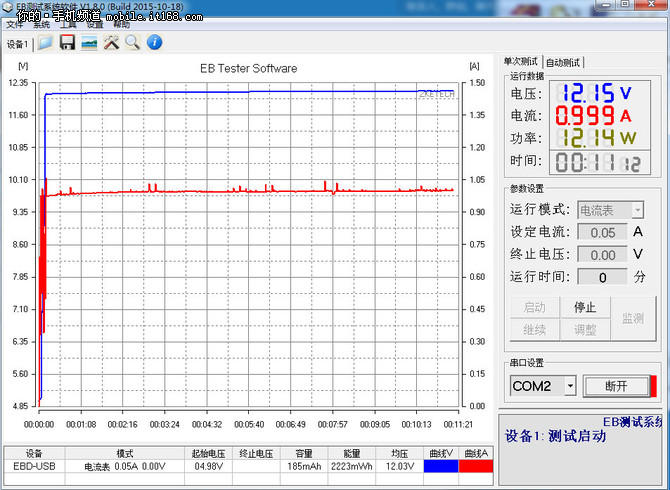Click the 终止电压 field showing 0.00

click(x=602, y=255)
